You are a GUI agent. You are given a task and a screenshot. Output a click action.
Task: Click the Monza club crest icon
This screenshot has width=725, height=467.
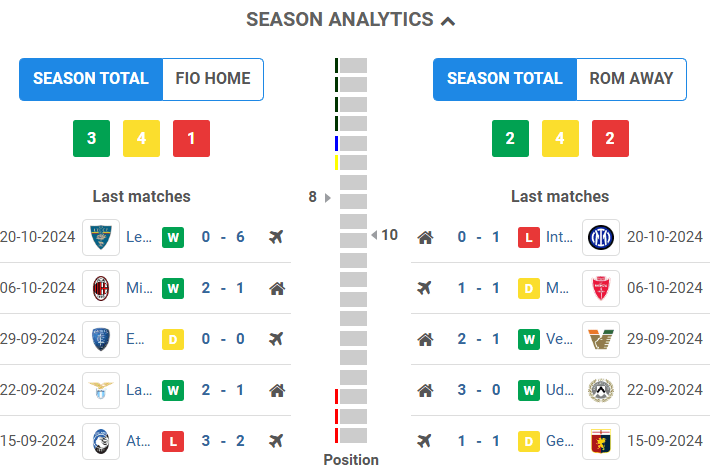[601, 289]
